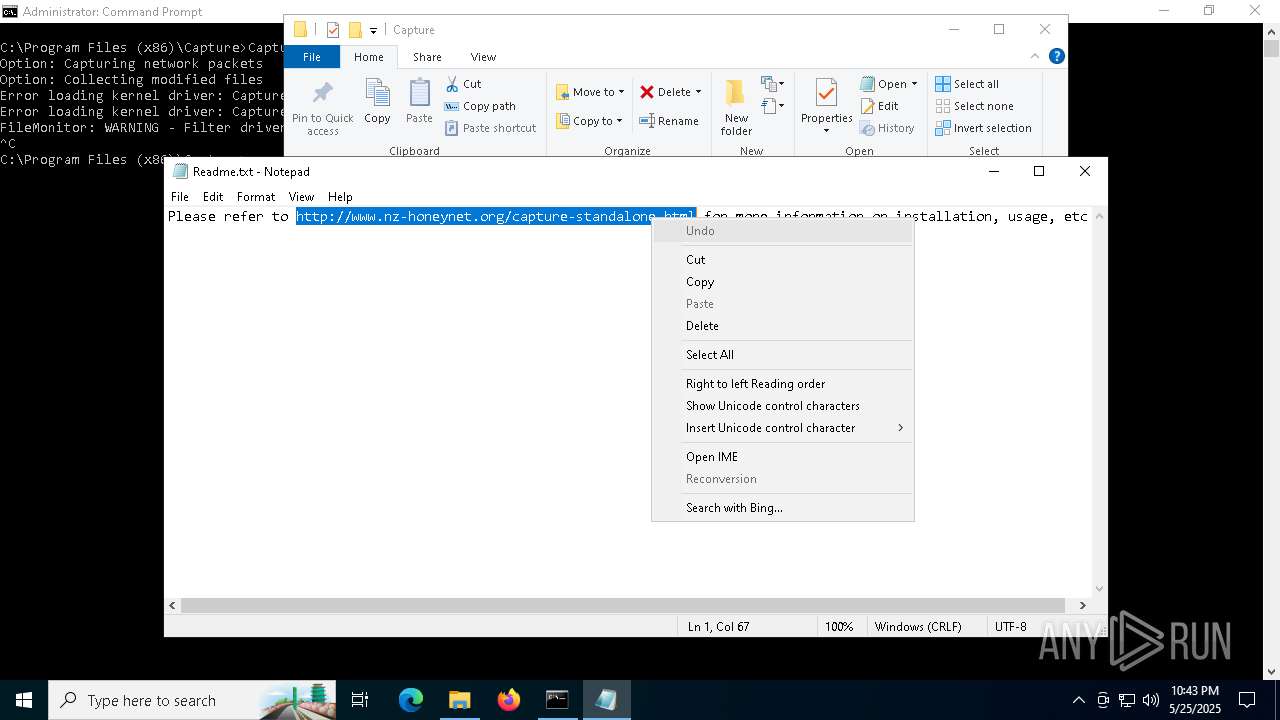This screenshot has width=1280, height=720.
Task: Open Explorer help question mark icon
Action: pyautogui.click(x=1056, y=57)
